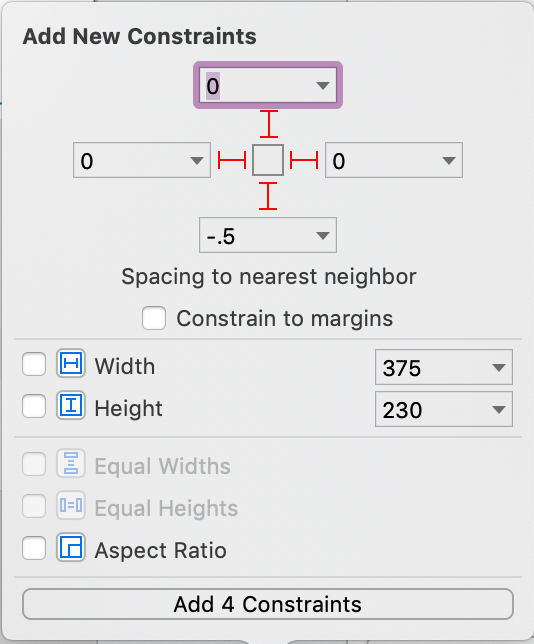Click the Add 4 Constraints button

click(268, 604)
